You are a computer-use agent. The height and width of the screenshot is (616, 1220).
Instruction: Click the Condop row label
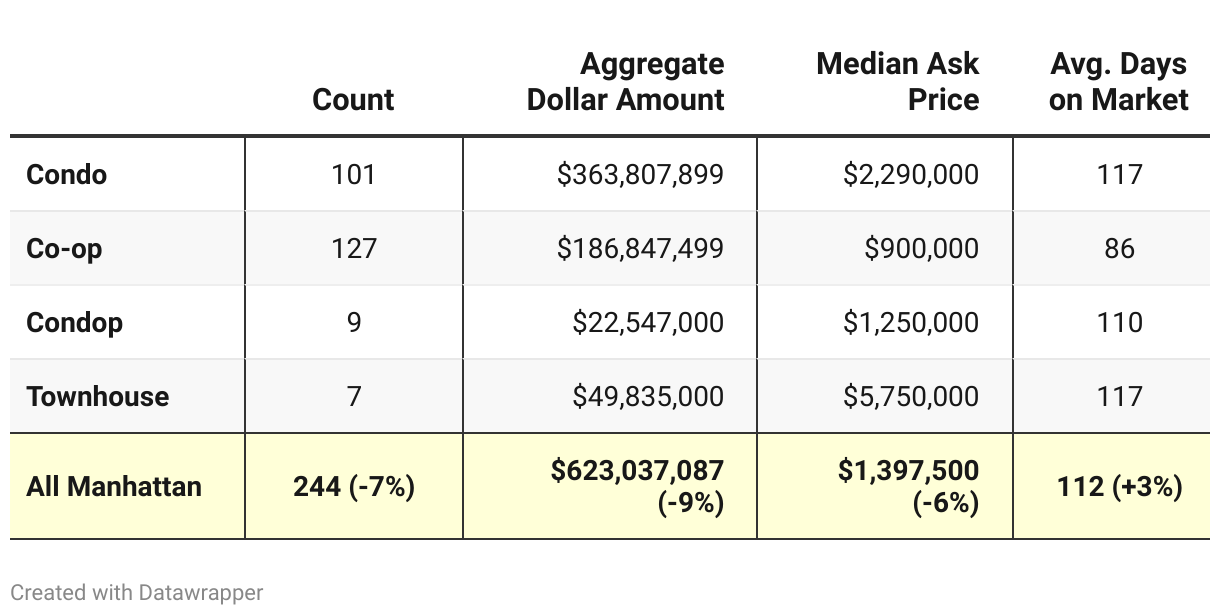pyautogui.click(x=75, y=322)
